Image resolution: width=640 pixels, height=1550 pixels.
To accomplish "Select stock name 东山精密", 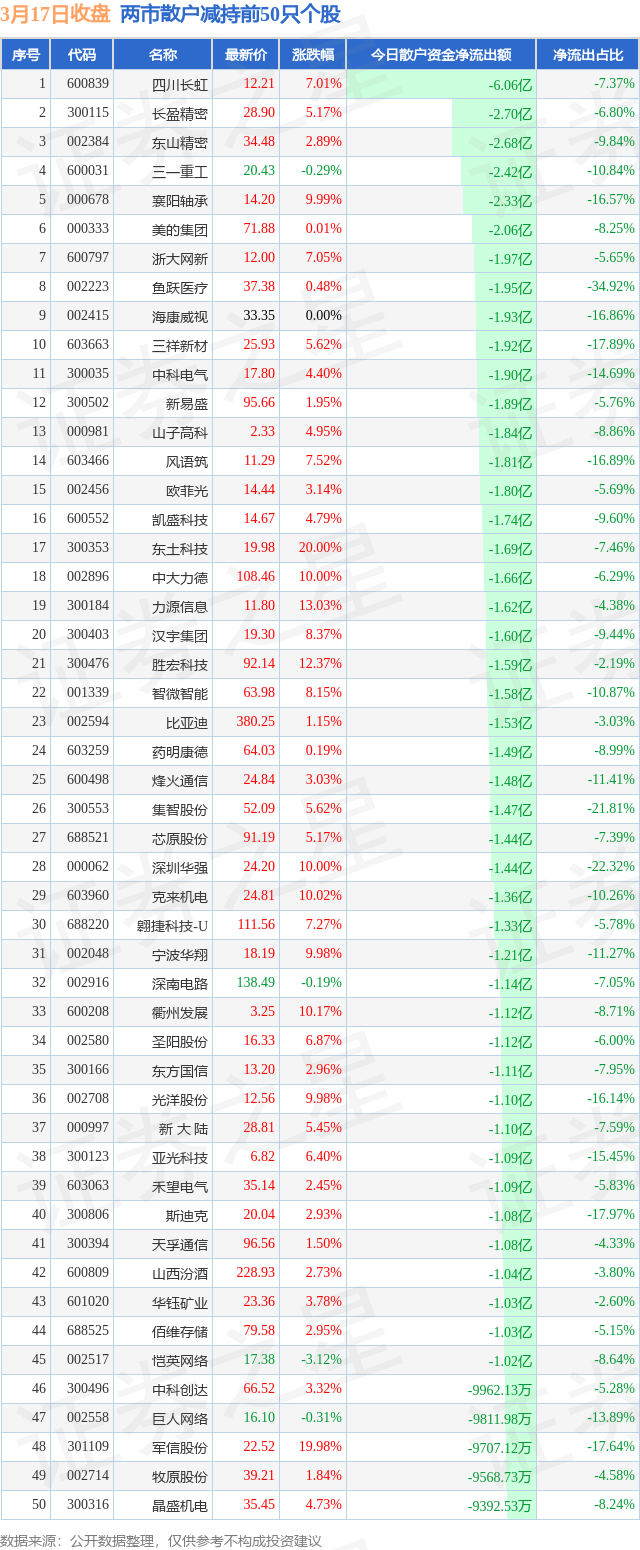I will 180,142.
